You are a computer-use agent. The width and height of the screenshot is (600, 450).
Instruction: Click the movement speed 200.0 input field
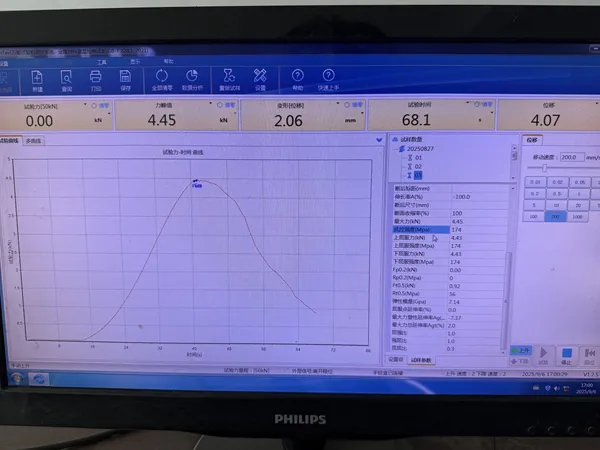(x=572, y=157)
